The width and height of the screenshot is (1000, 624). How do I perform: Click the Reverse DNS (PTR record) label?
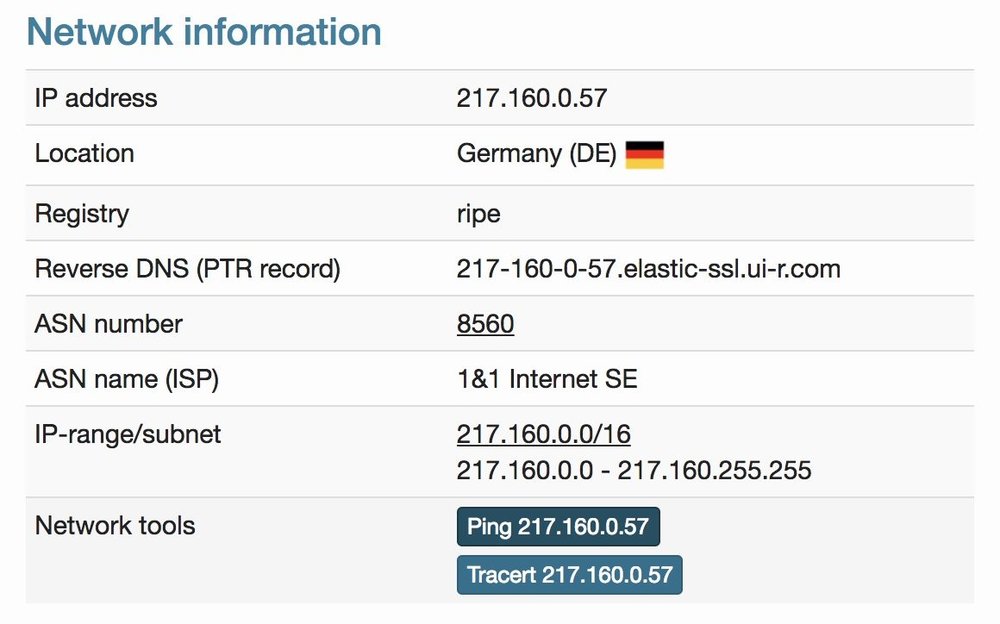click(x=187, y=269)
